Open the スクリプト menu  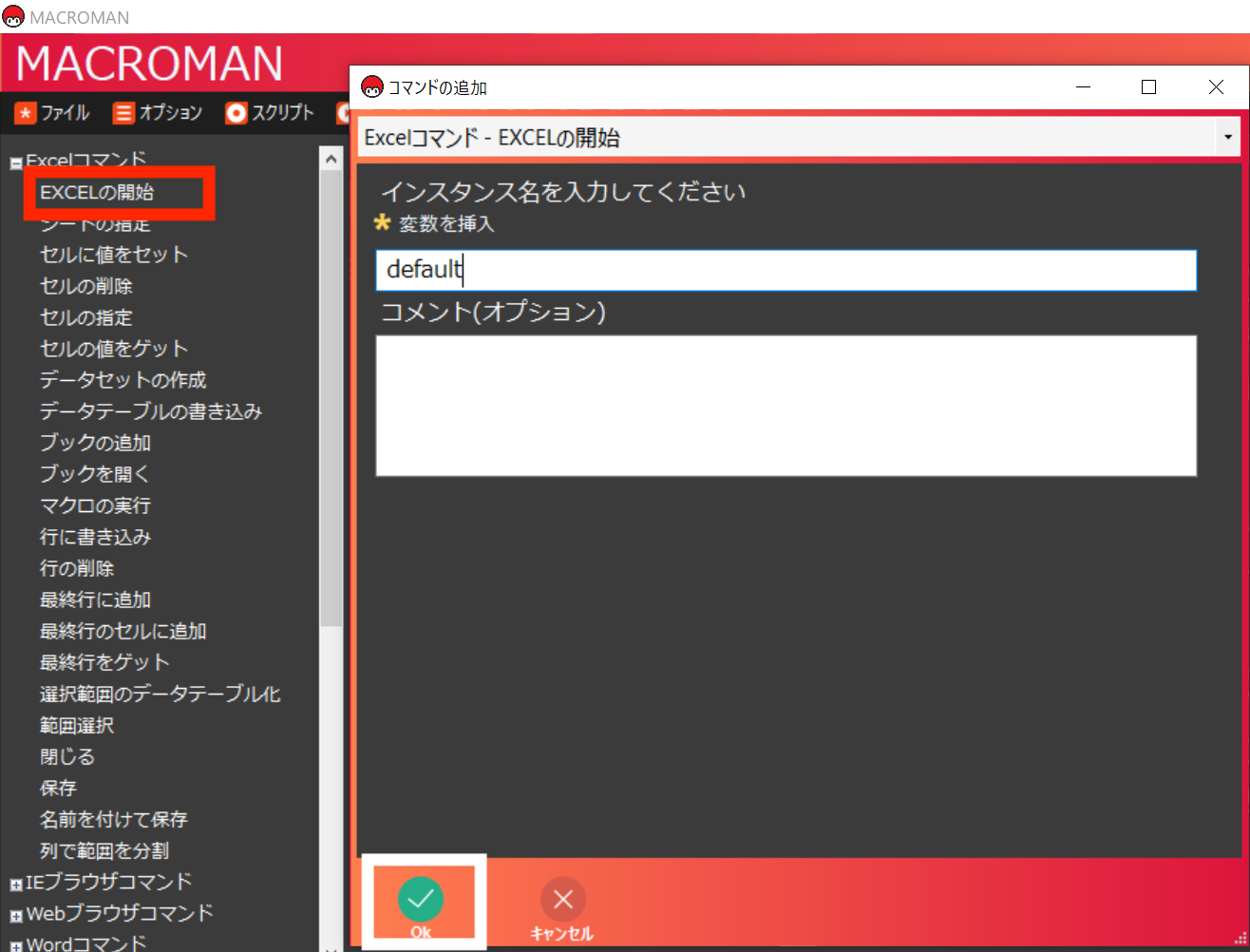[x=270, y=113]
